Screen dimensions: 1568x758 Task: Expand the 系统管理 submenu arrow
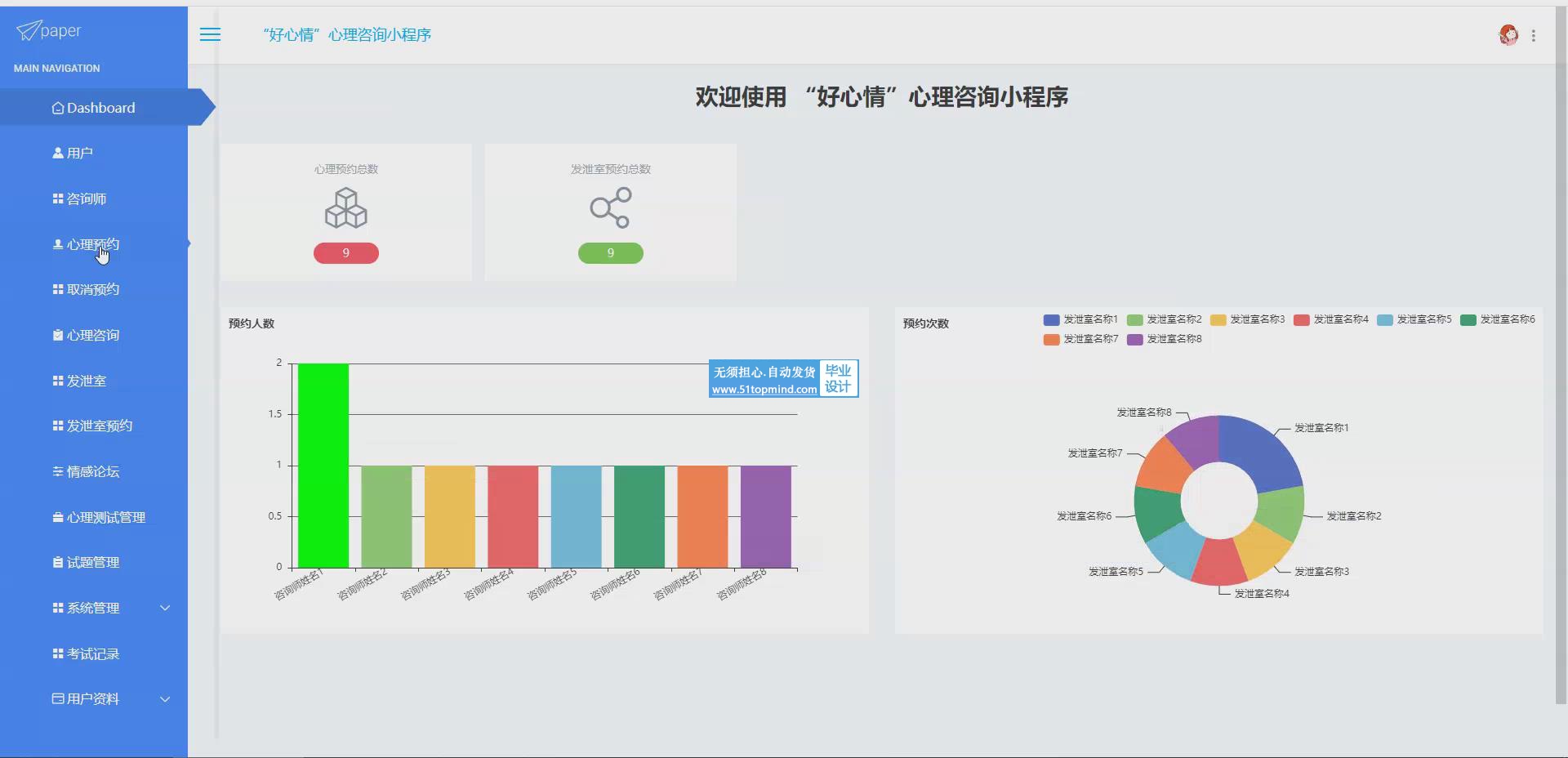point(165,608)
